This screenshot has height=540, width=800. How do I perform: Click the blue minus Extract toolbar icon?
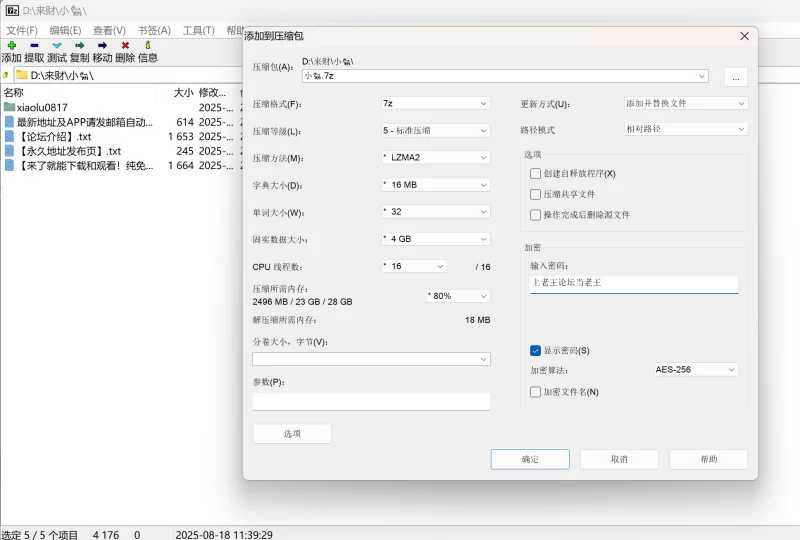coord(34,45)
